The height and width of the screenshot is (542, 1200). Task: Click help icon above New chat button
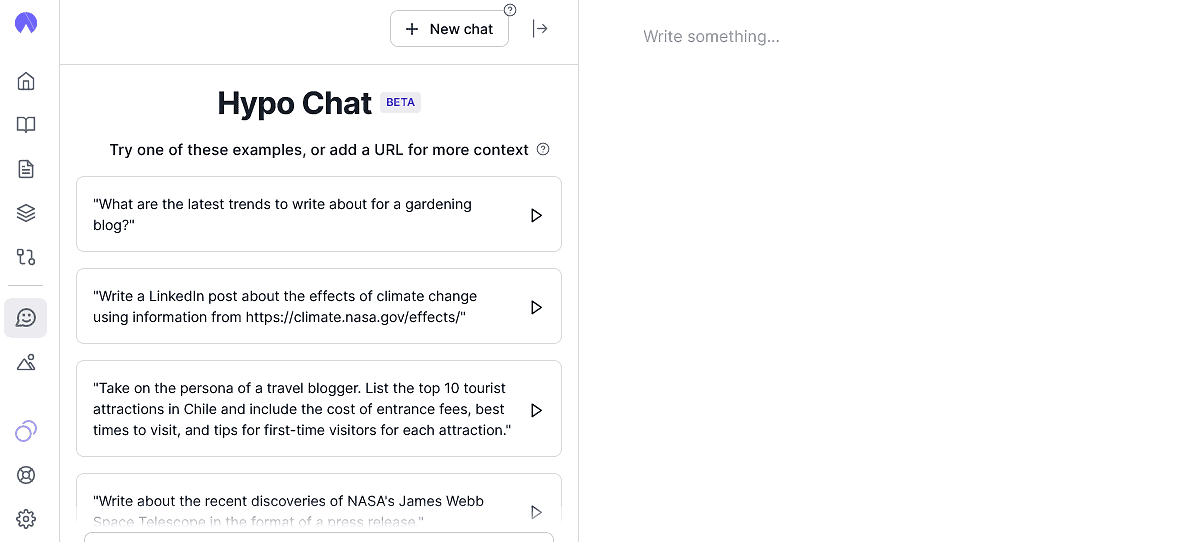(x=510, y=10)
